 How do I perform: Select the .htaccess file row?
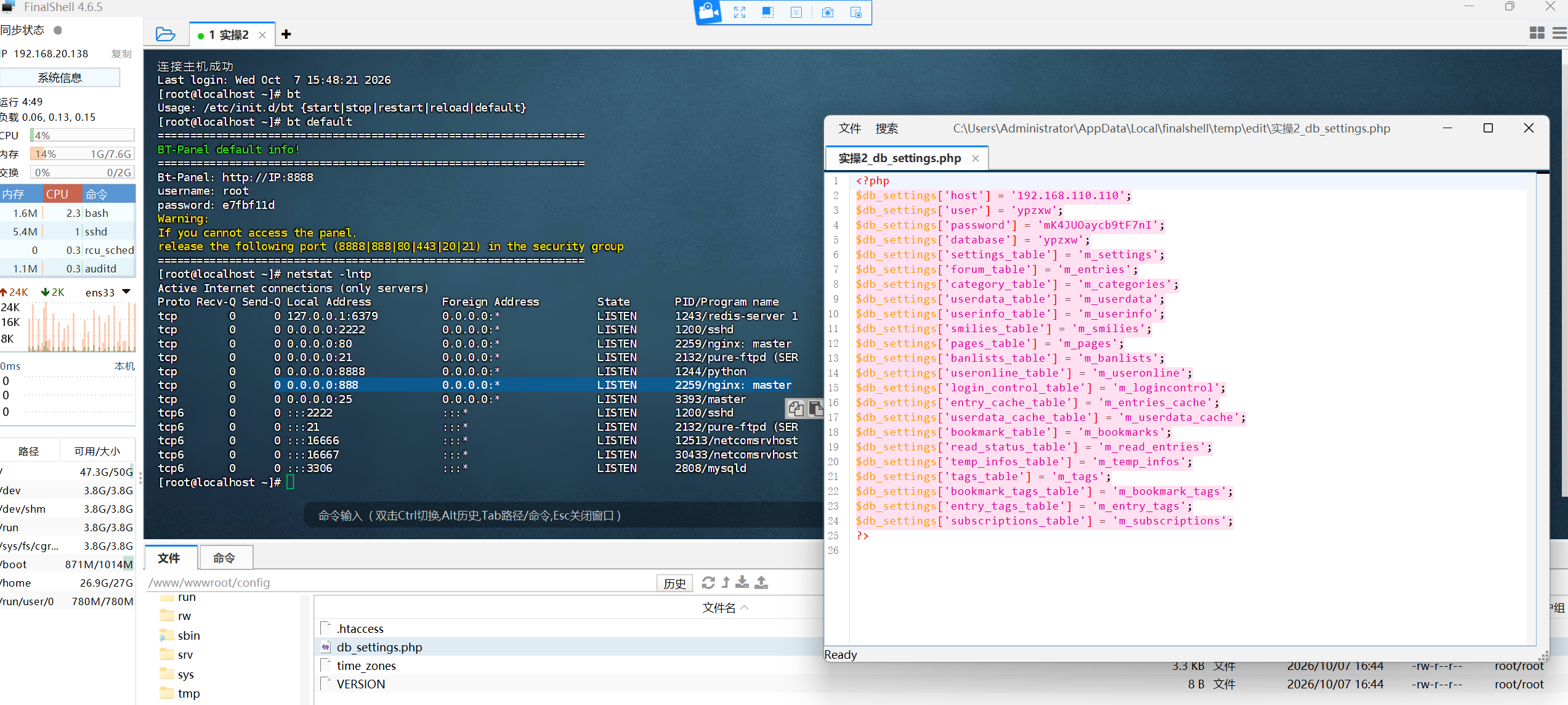coord(570,629)
